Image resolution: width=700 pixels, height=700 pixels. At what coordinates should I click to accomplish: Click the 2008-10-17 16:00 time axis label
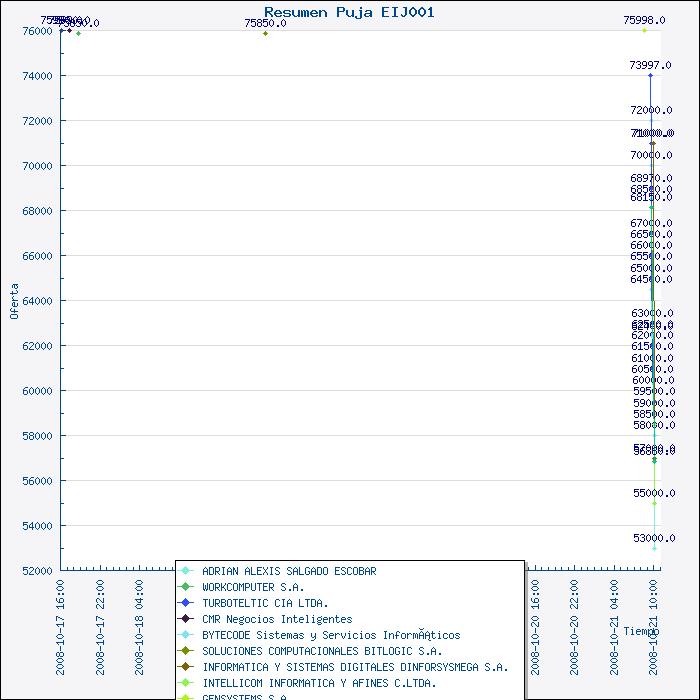coord(61,612)
